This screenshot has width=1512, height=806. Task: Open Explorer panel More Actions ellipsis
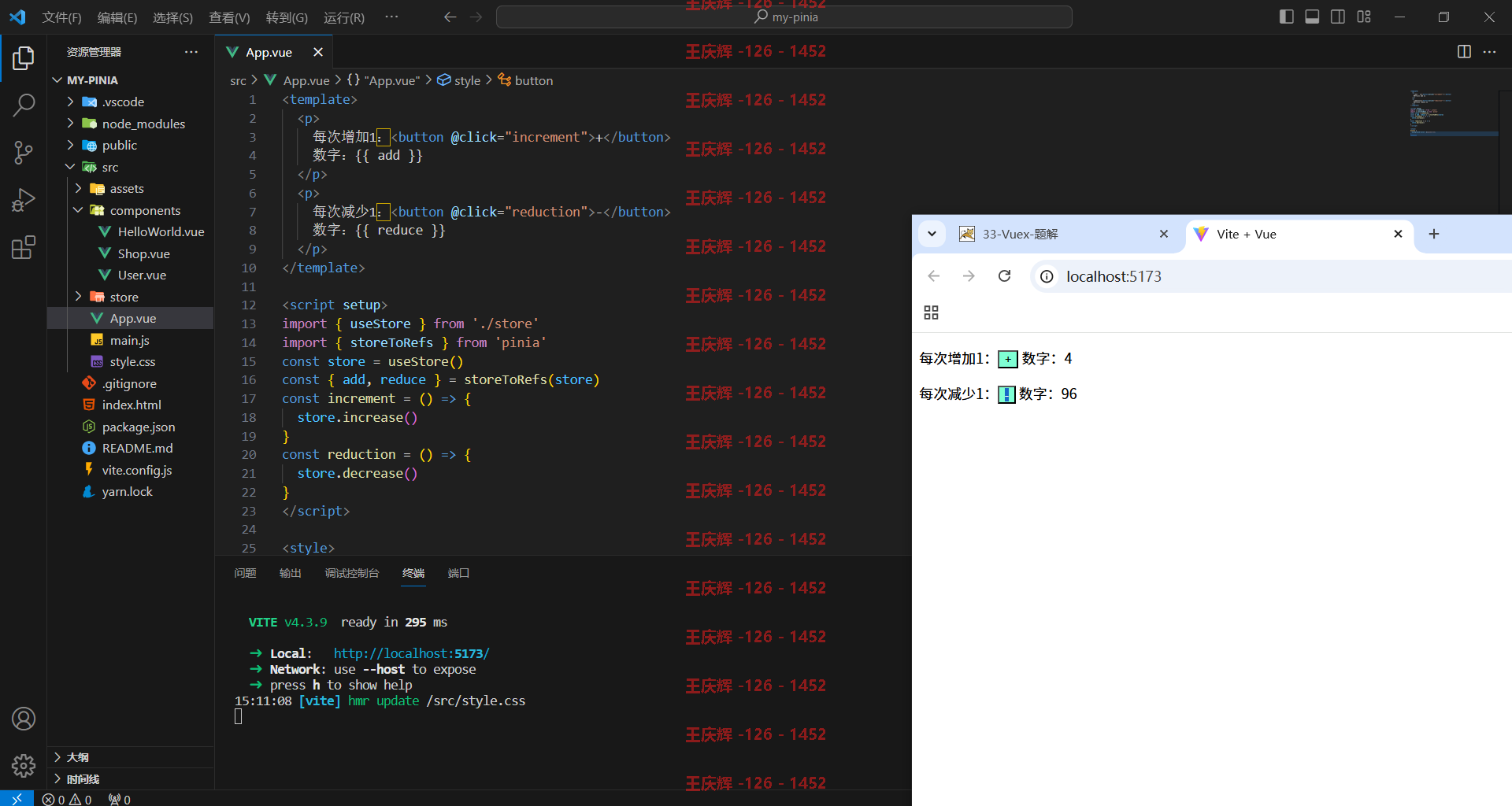click(x=191, y=52)
